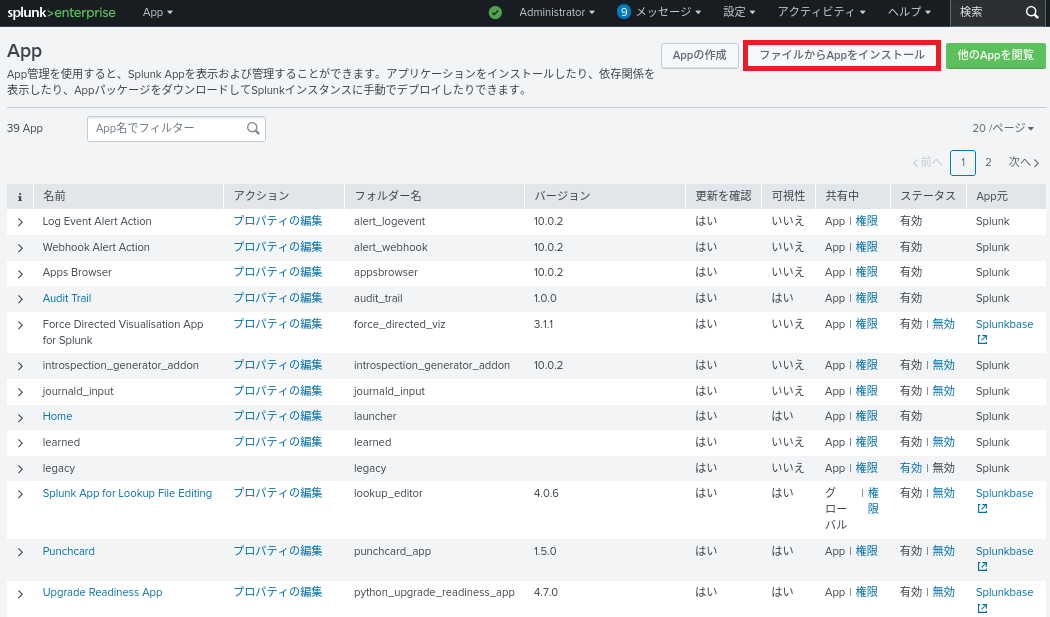Click the magnifier icon in App name filter

[x=254, y=129]
